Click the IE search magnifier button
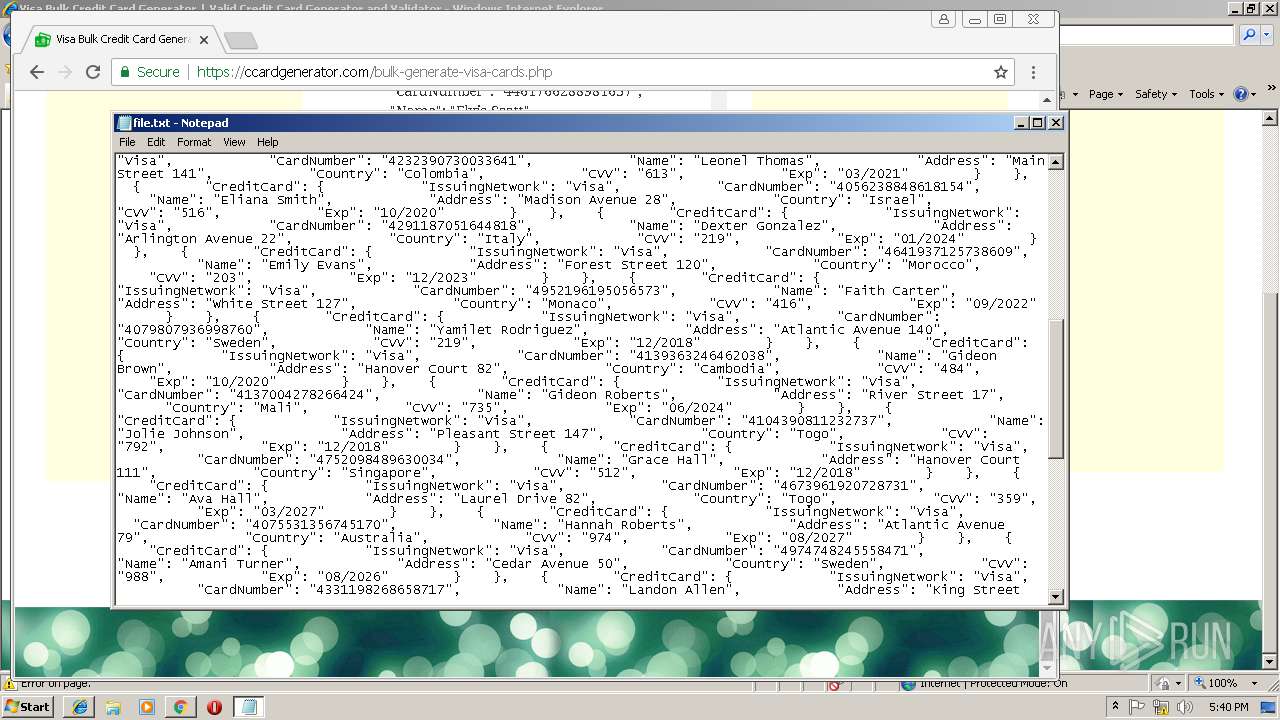Screen dimensions: 1280x720 pyautogui.click(x=1249, y=35)
